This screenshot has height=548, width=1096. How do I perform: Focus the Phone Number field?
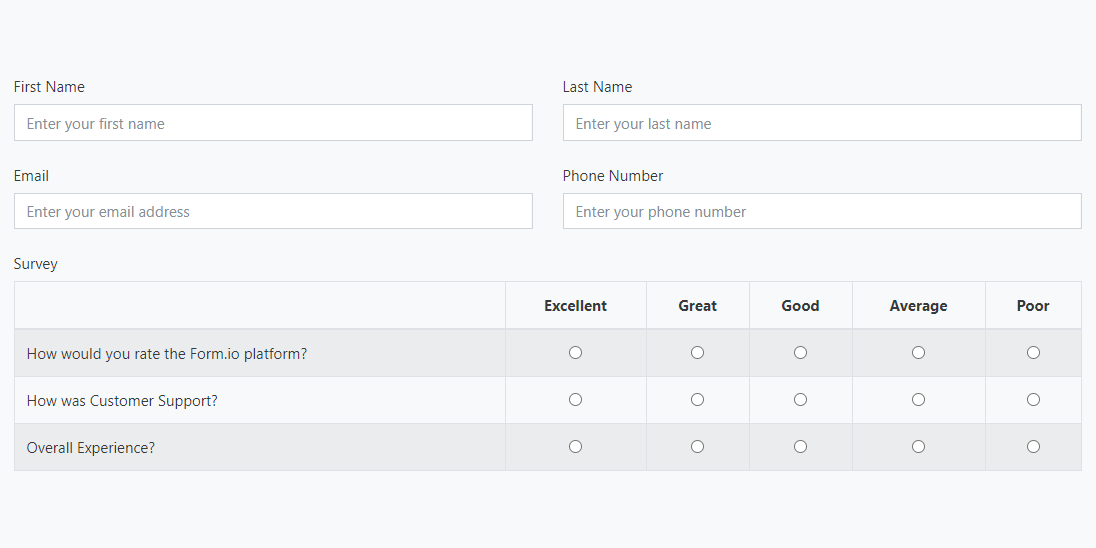[822, 211]
